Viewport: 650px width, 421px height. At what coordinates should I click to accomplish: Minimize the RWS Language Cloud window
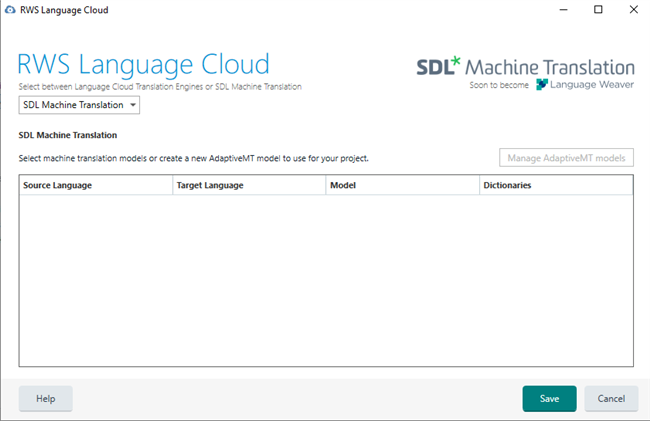[x=563, y=10]
